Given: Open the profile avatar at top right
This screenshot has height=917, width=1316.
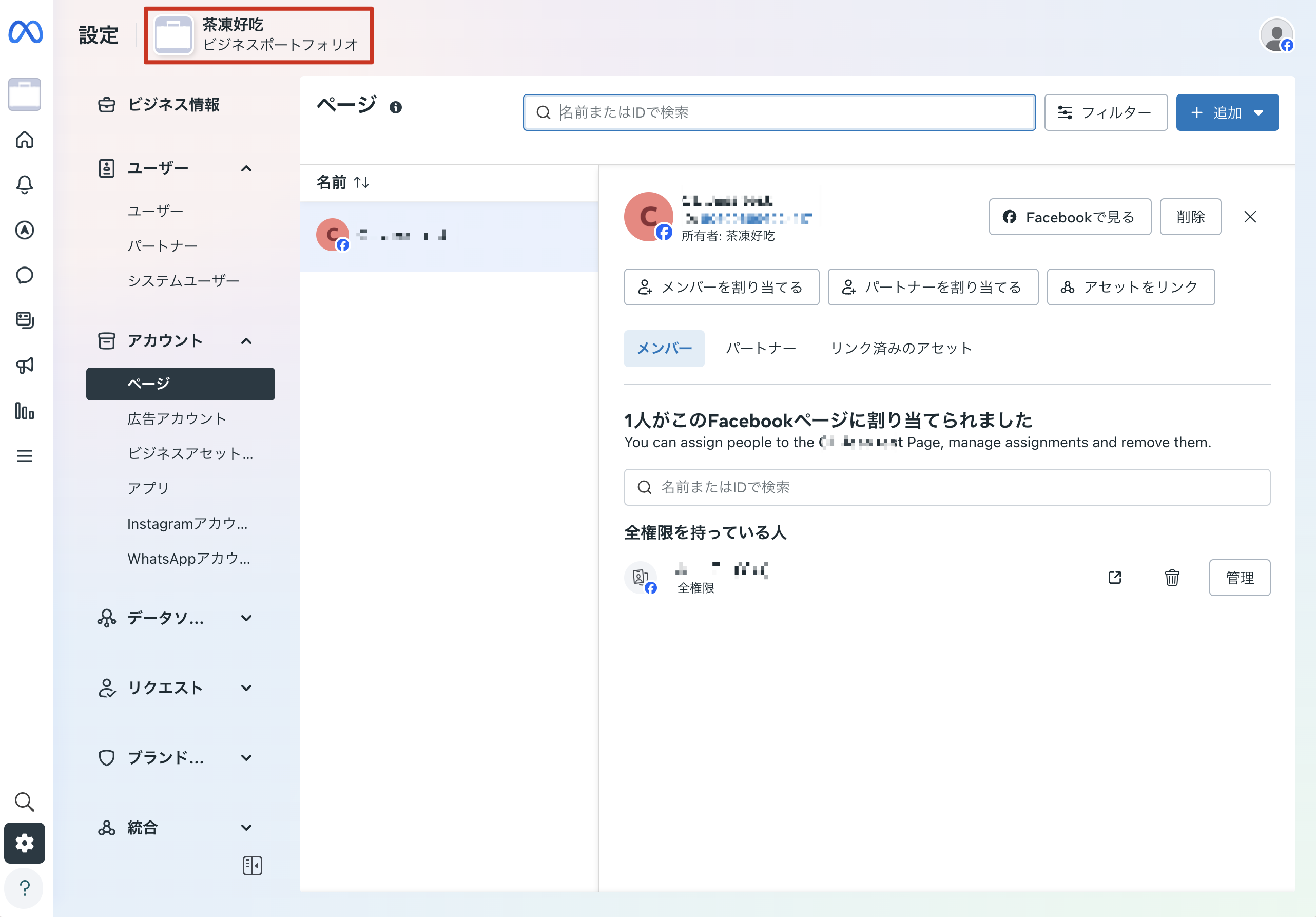Looking at the screenshot, I should pos(1277,35).
